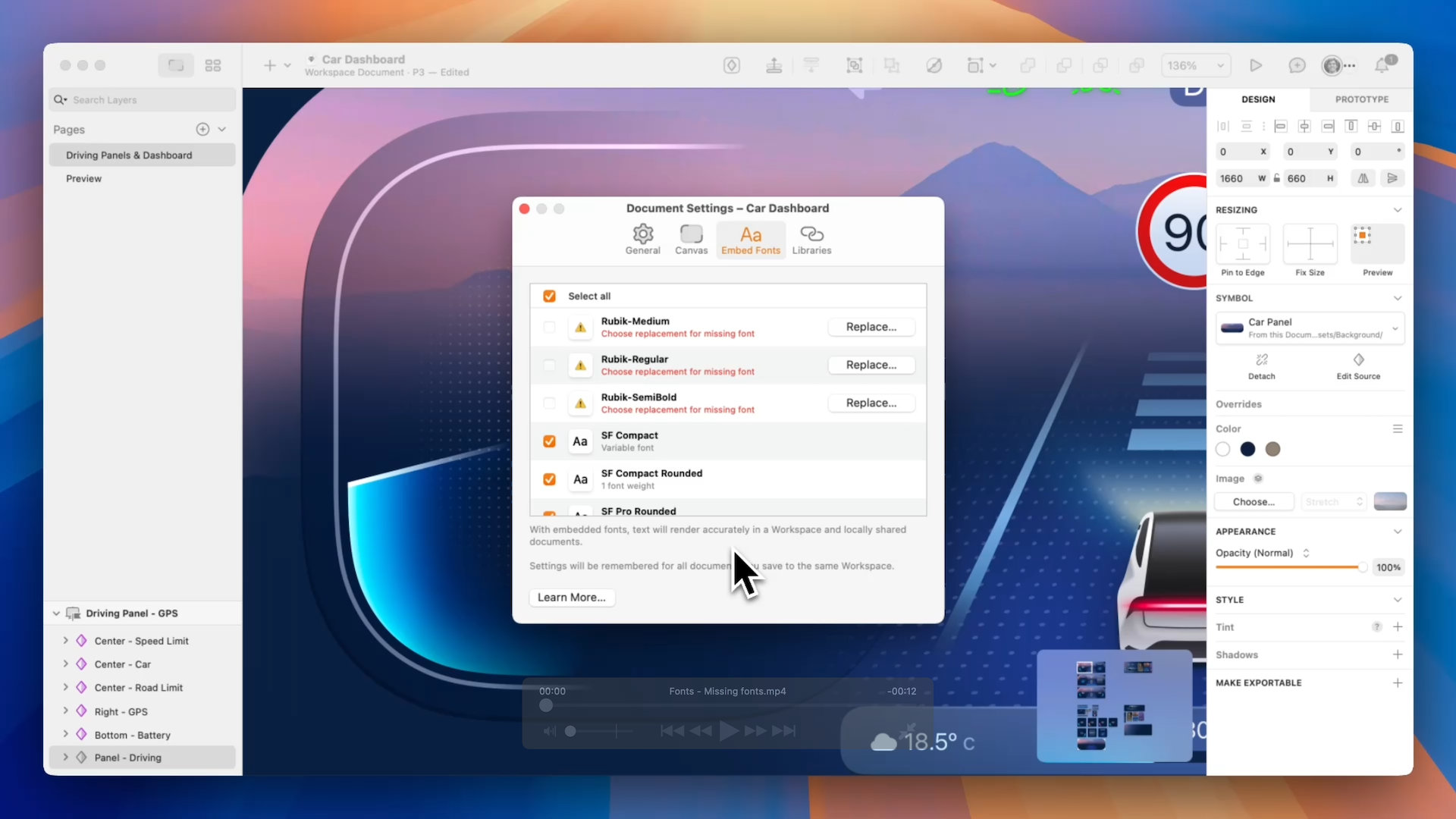Toggle SF Compact Rounded font checkbox
The image size is (1456, 819).
point(549,479)
